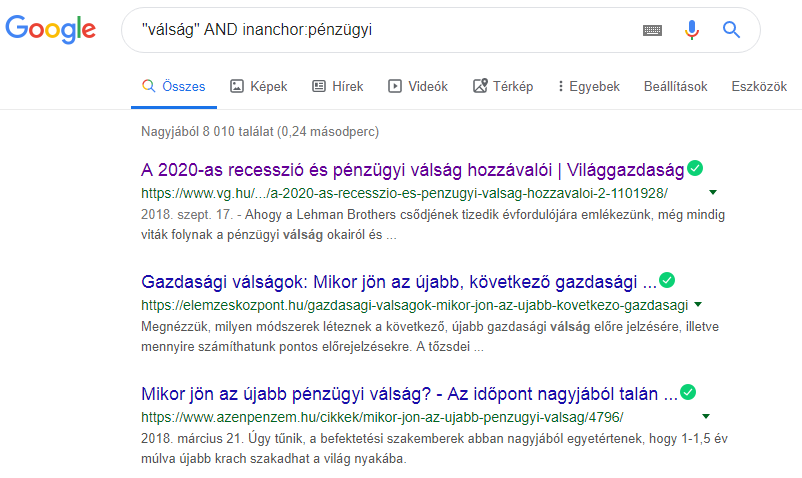Switch to the Képek tab
The image size is (802, 478).
click(259, 86)
